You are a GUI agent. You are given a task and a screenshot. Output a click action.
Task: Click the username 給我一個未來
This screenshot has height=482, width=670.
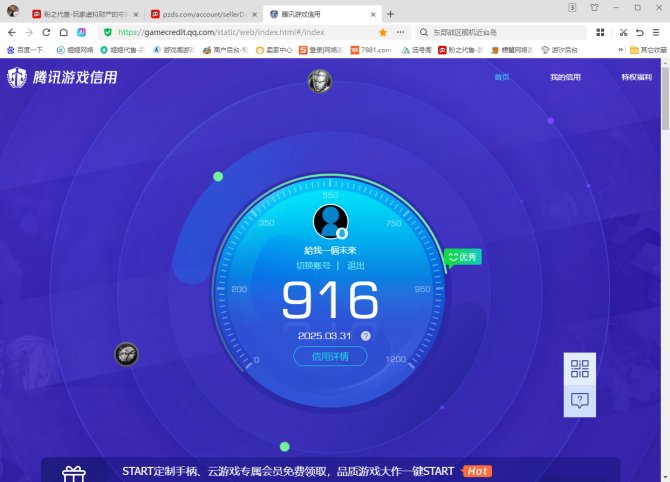click(330, 250)
